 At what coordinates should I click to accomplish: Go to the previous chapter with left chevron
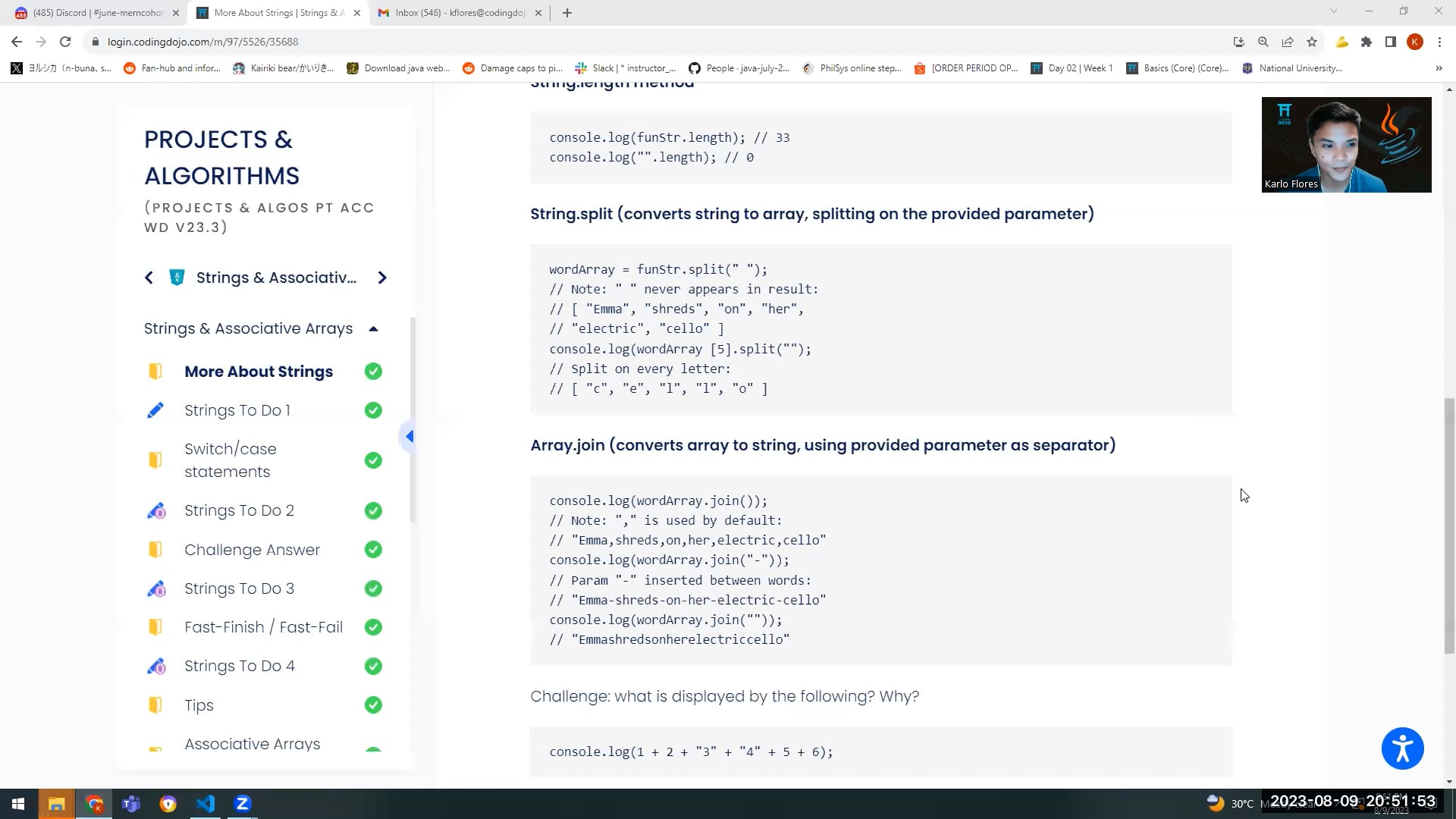pos(149,278)
